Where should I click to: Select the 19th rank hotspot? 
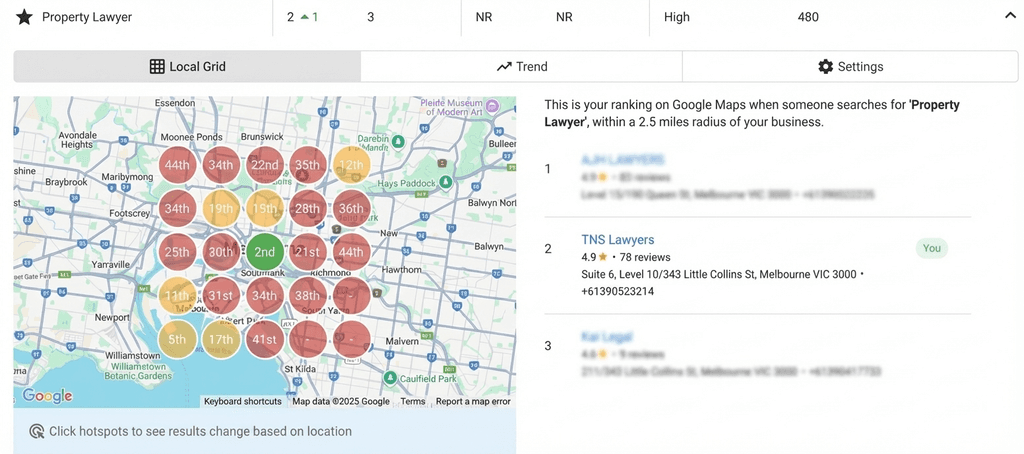tap(221, 209)
